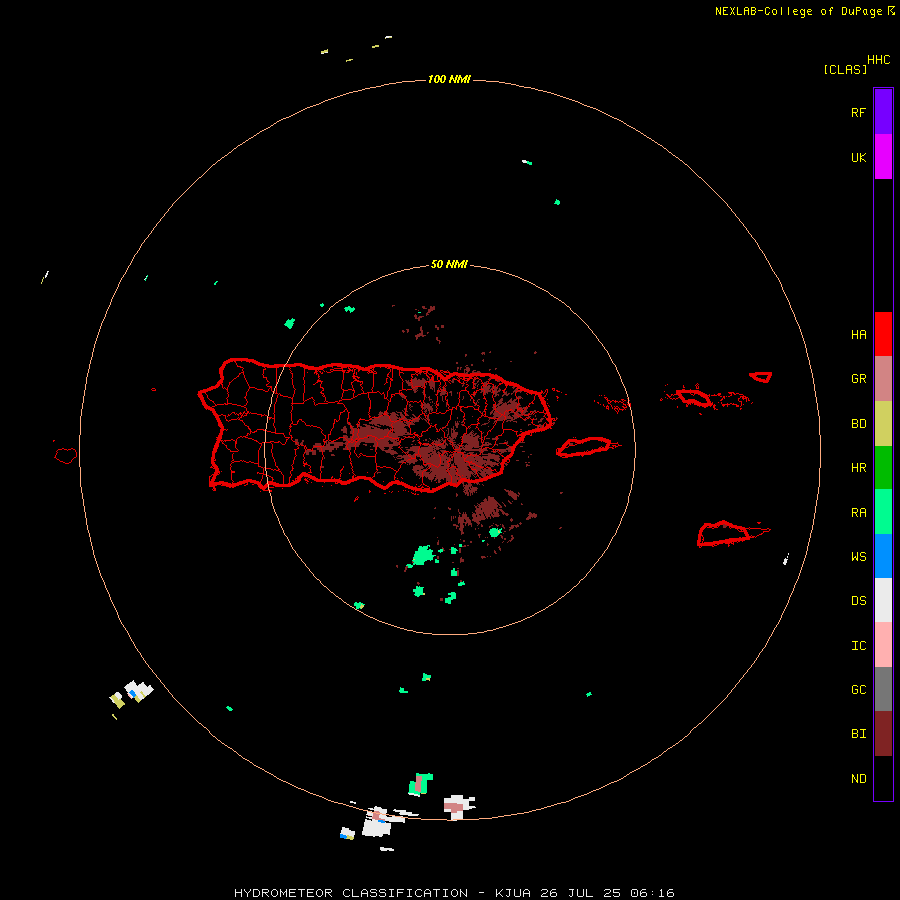Click the GR legend label
The height and width of the screenshot is (900, 900).
[858, 379]
